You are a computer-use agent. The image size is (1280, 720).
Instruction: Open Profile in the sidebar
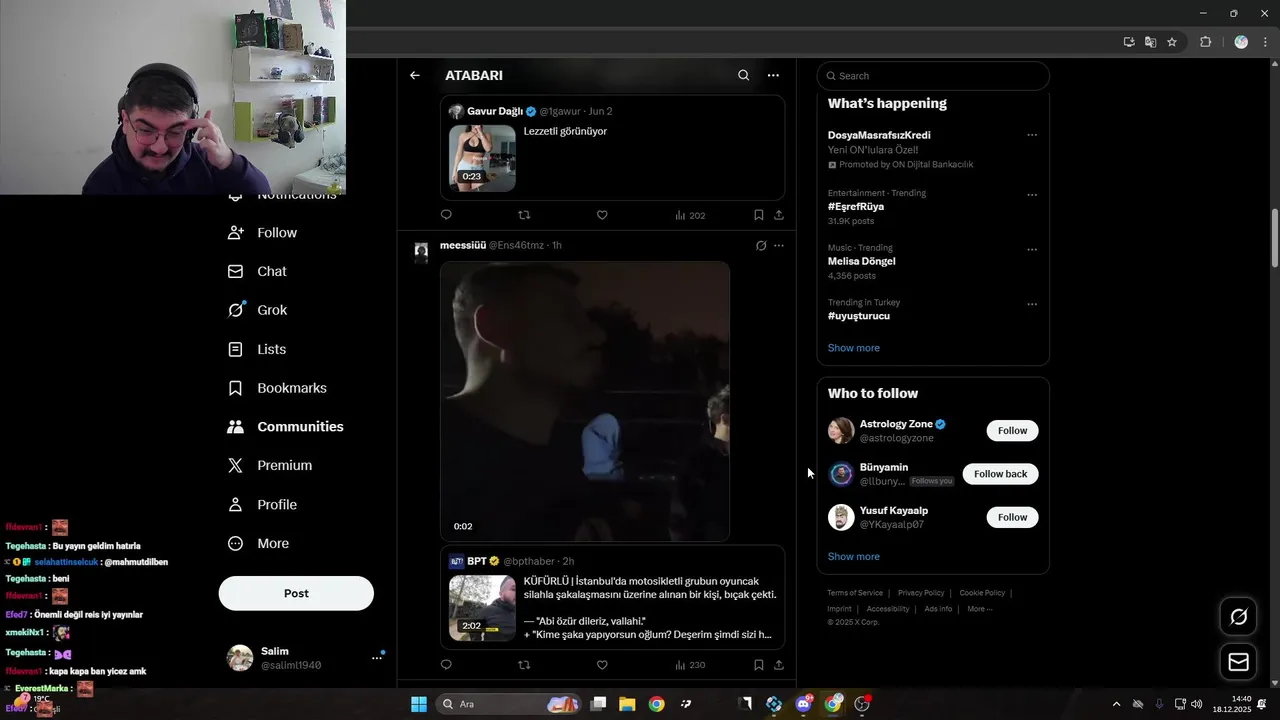263,504
